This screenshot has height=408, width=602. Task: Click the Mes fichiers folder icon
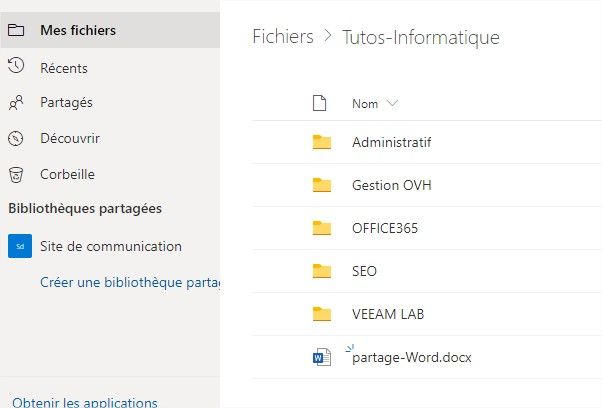pyautogui.click(x=16, y=30)
